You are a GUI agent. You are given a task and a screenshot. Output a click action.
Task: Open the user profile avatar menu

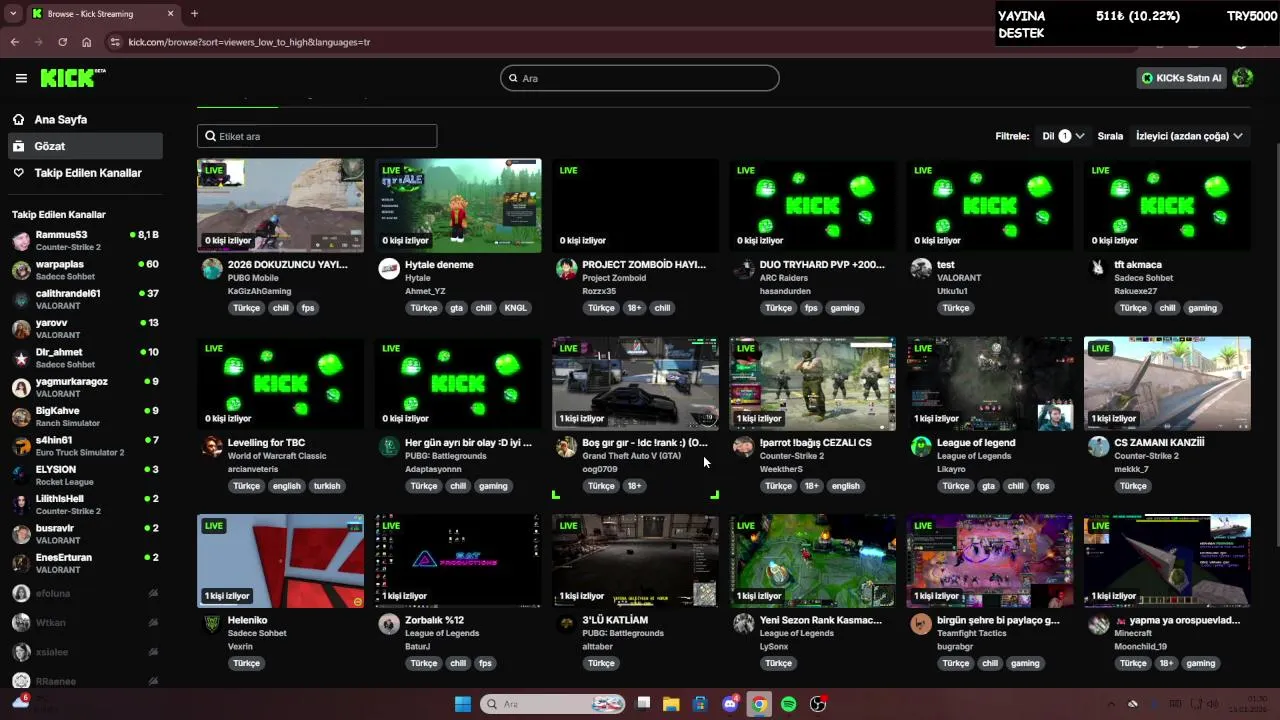click(x=1243, y=78)
